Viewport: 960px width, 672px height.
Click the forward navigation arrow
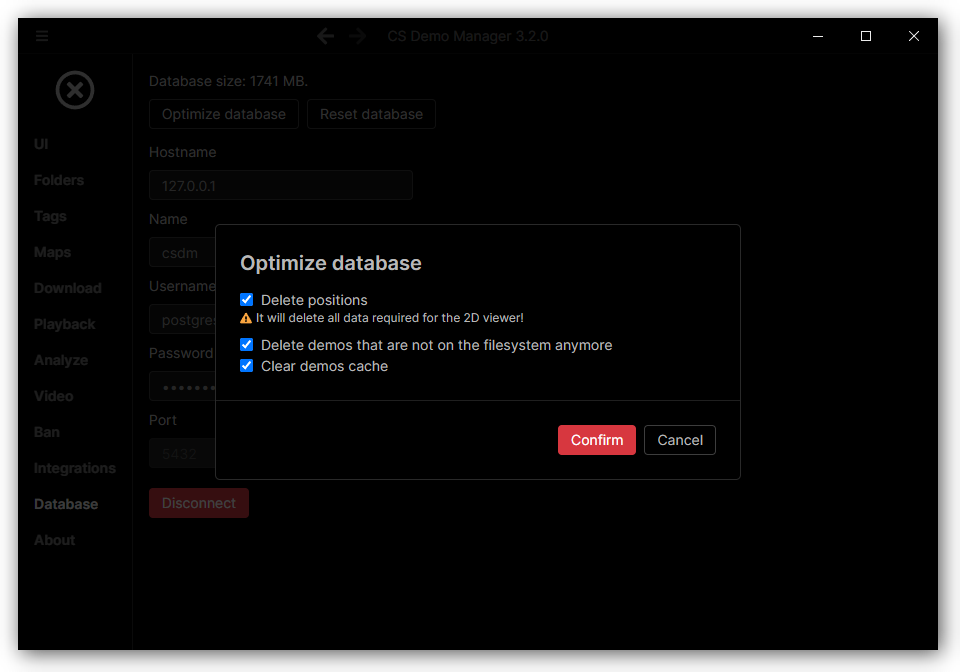point(357,35)
